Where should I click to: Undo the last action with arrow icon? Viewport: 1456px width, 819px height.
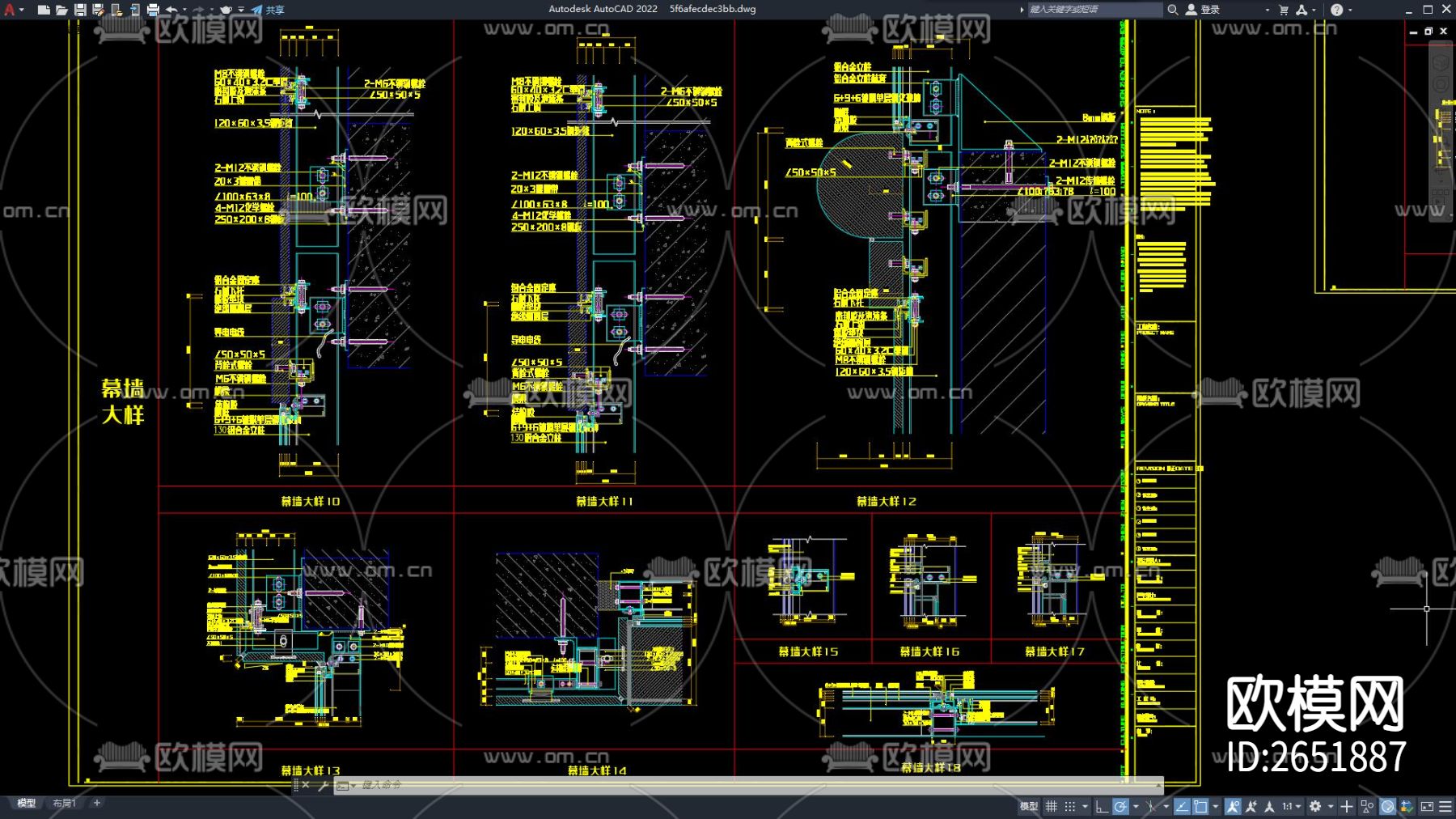171,10
